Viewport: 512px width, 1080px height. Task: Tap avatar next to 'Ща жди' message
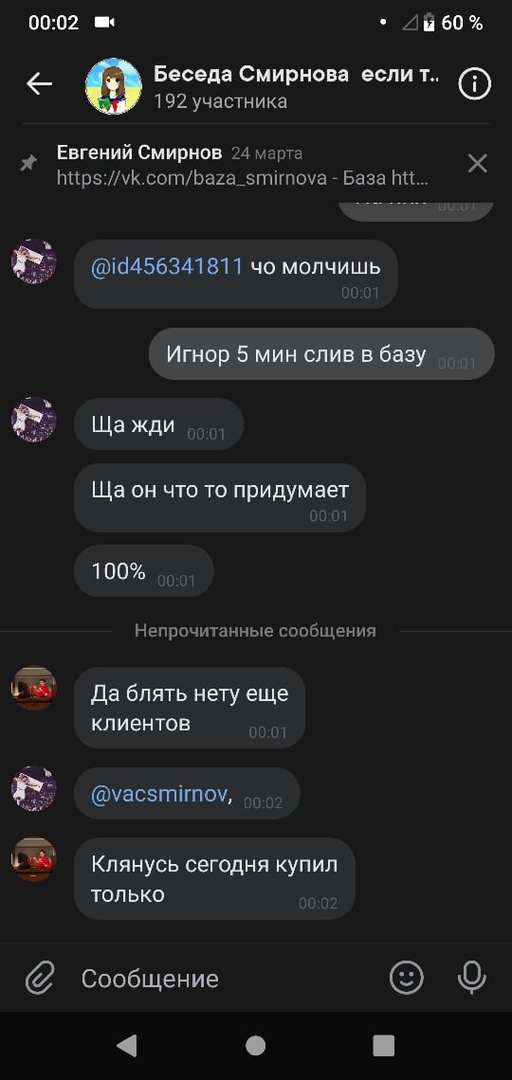34,419
